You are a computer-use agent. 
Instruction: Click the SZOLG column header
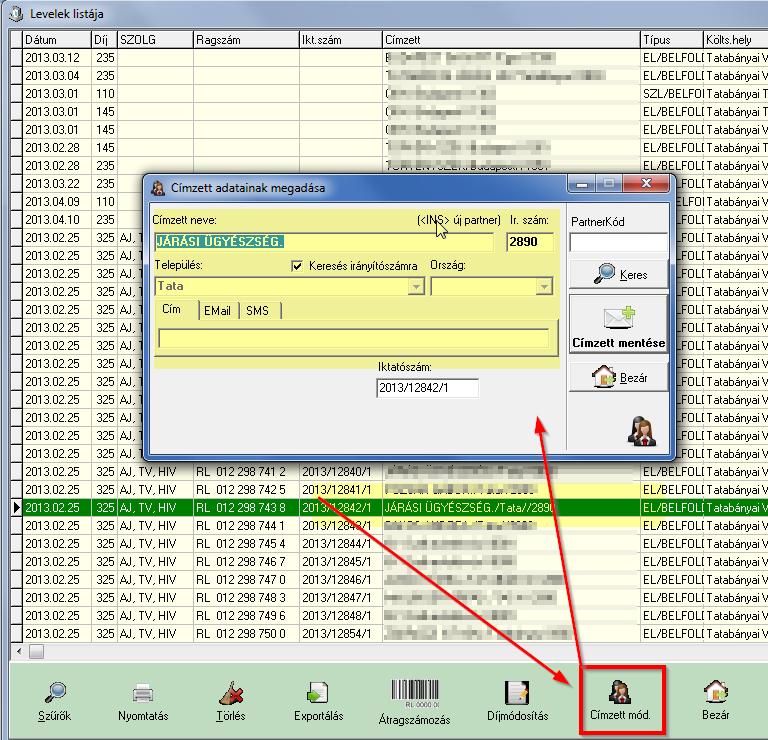click(x=155, y=40)
